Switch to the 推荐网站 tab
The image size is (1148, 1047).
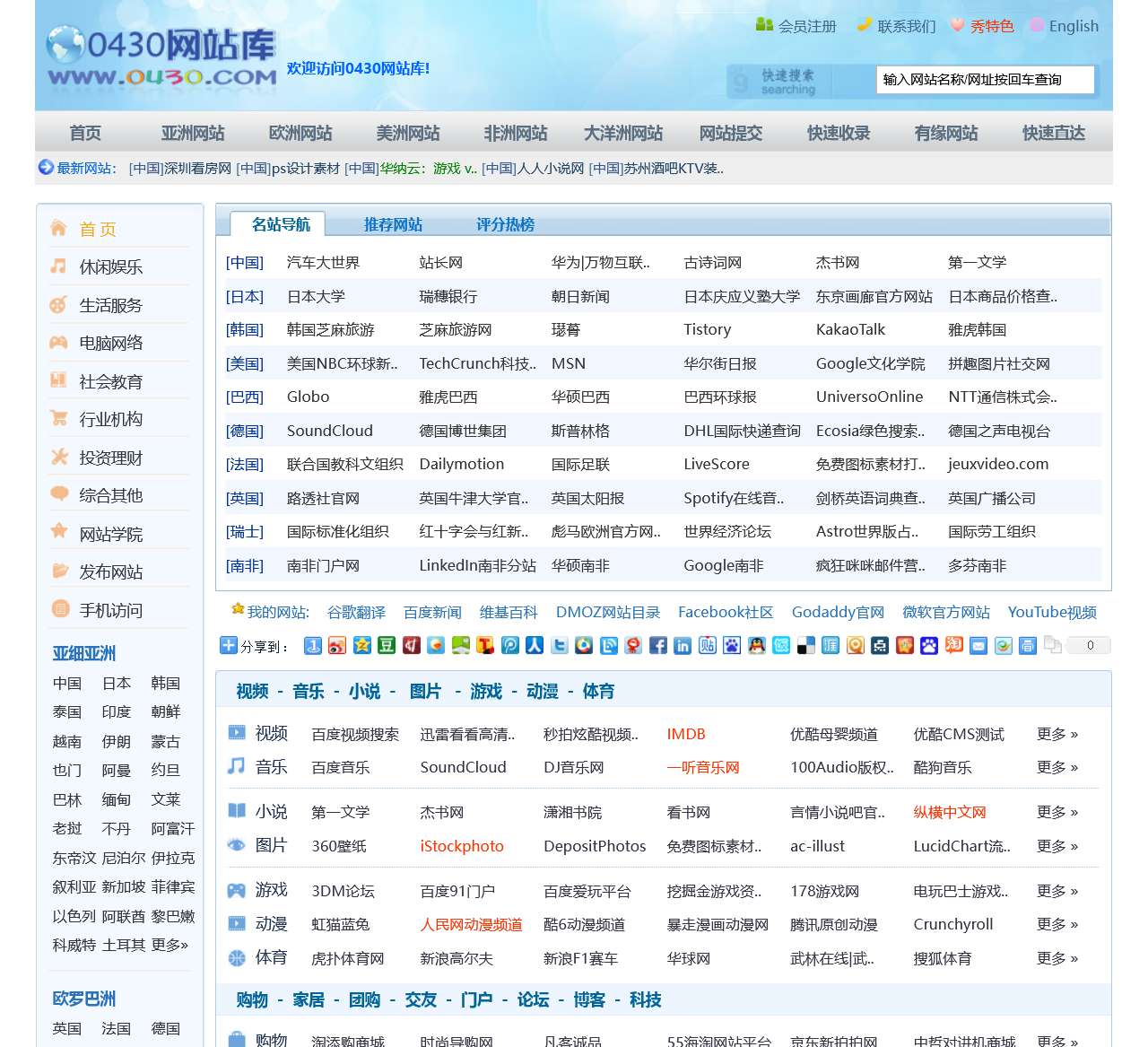click(x=392, y=224)
